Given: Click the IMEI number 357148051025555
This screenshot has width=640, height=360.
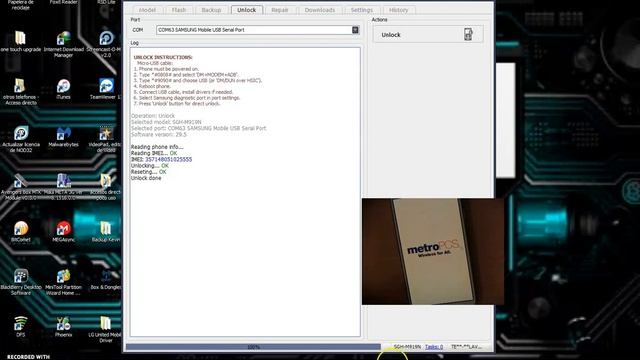Looking at the screenshot, I should click(x=169, y=159).
